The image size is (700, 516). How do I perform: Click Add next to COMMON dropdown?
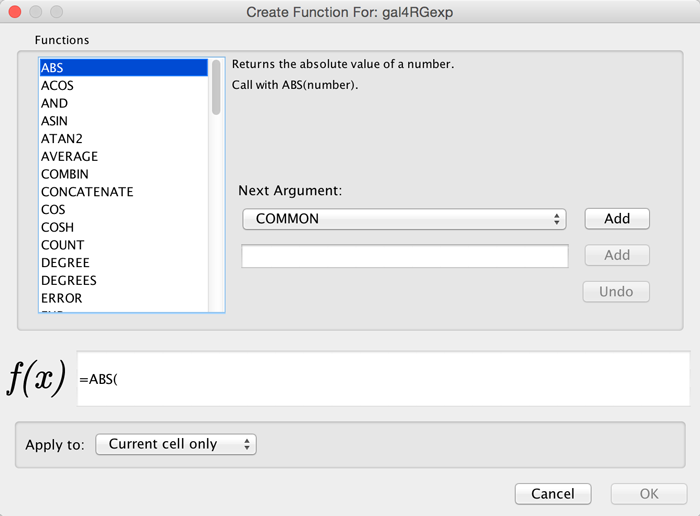point(616,219)
